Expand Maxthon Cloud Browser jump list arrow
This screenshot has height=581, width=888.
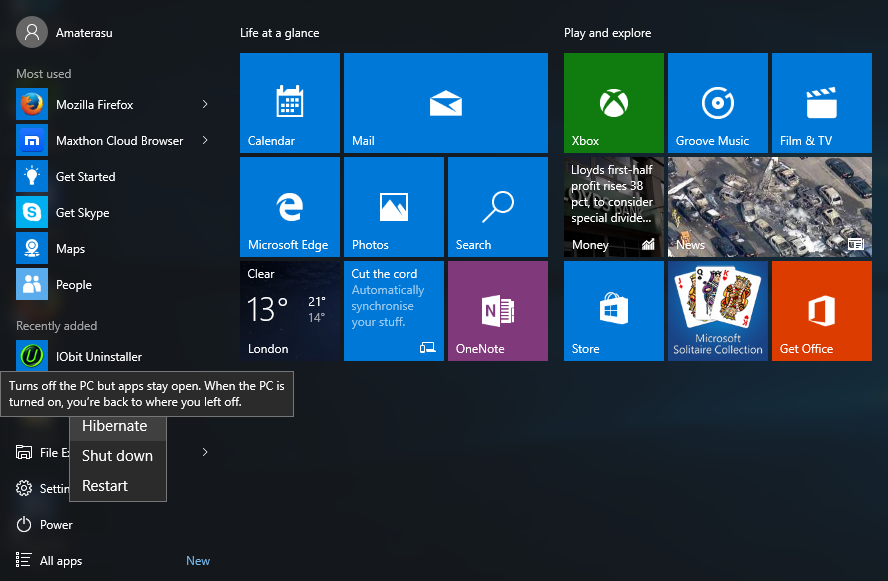[x=205, y=140]
